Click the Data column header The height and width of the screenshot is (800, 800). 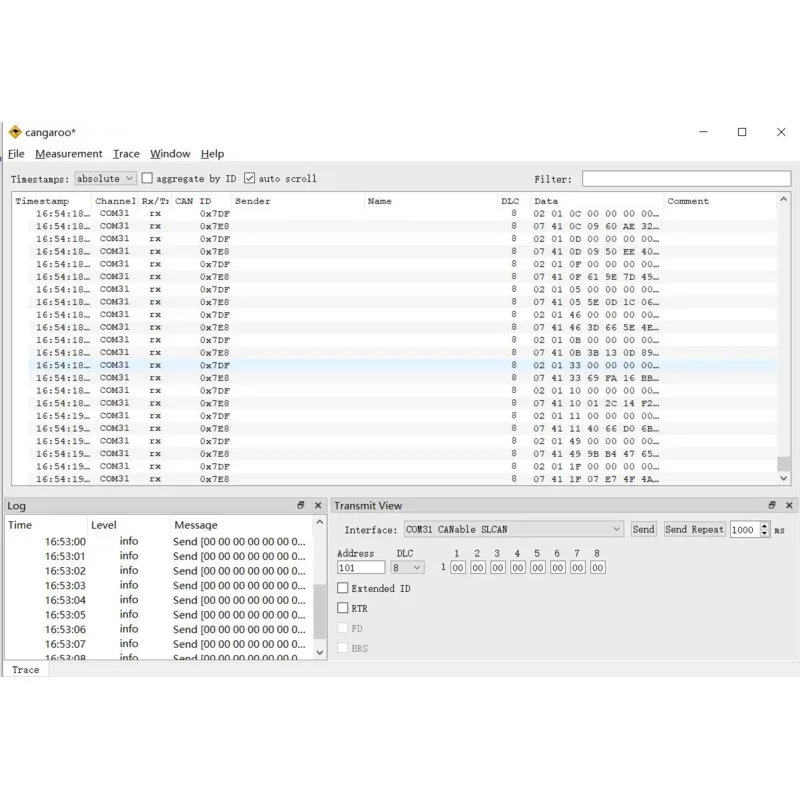[x=597, y=201]
